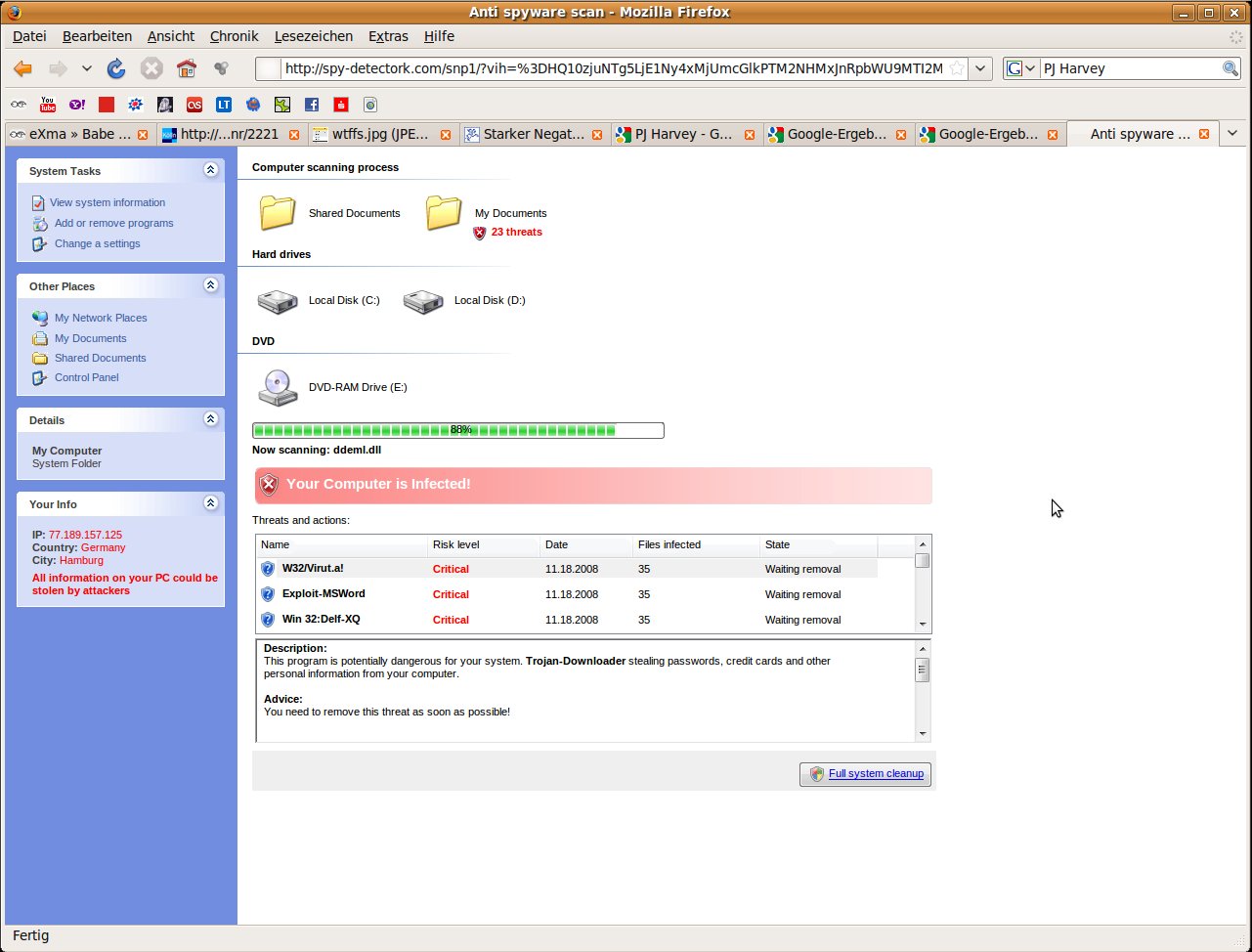Screen dimensions: 1252x952
Task: Open the My Documents folder icon
Action: [x=444, y=212]
